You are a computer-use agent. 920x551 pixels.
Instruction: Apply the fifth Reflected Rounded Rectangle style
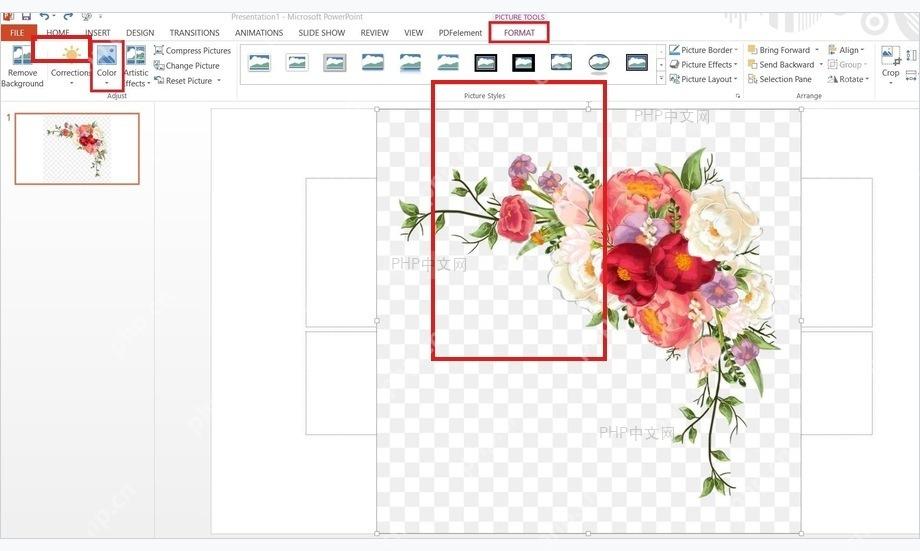click(x=410, y=62)
